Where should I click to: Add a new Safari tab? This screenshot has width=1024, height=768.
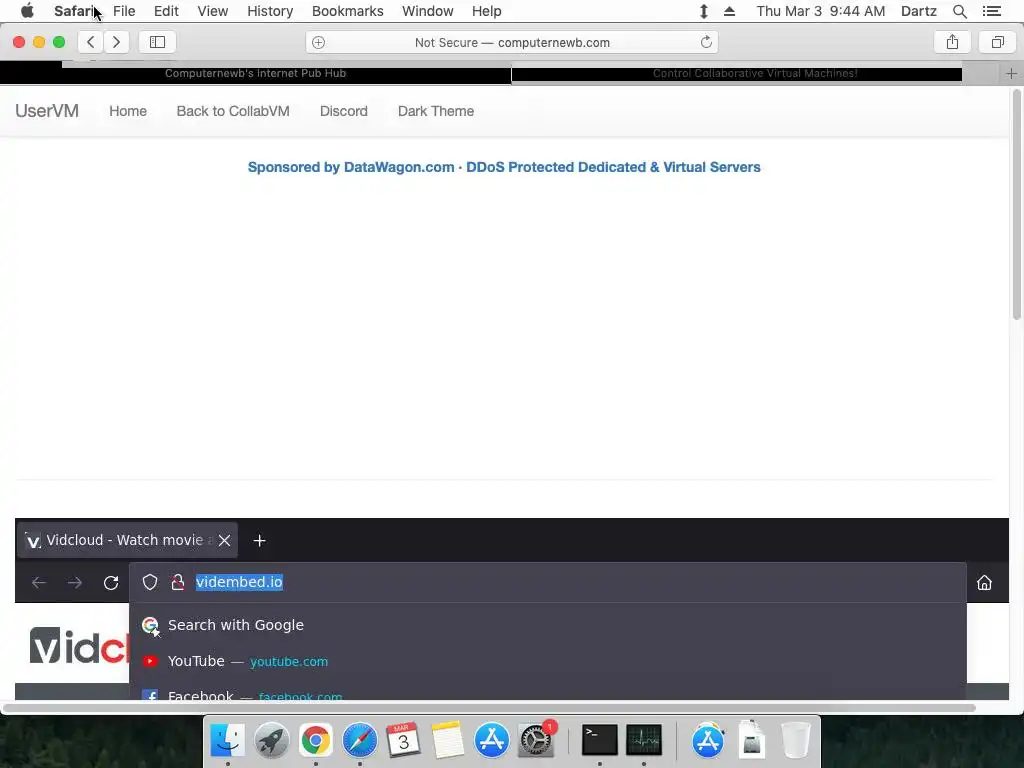[1011, 73]
